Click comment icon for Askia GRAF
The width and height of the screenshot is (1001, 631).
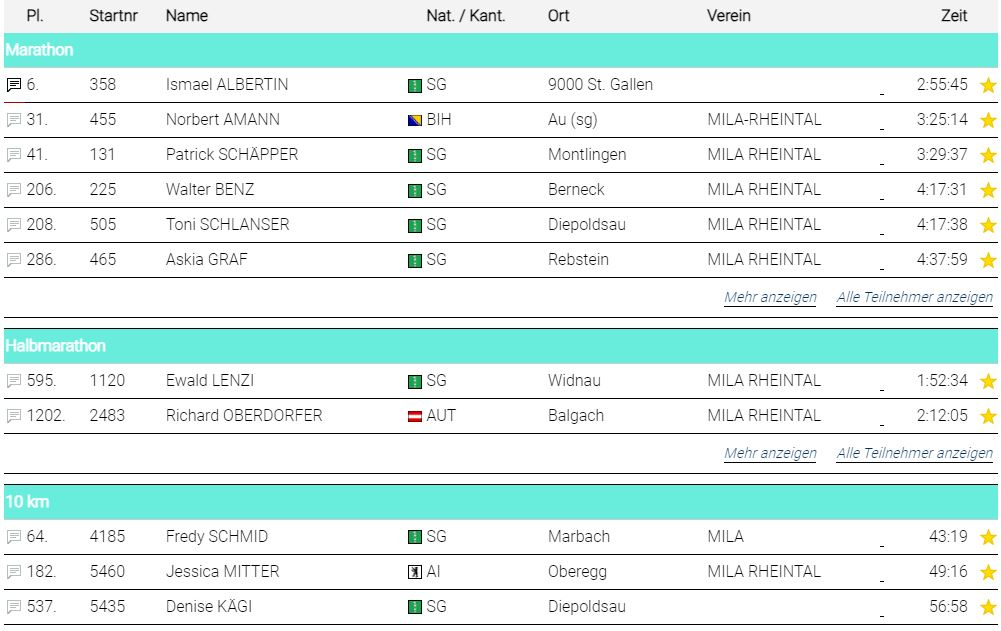(14, 261)
